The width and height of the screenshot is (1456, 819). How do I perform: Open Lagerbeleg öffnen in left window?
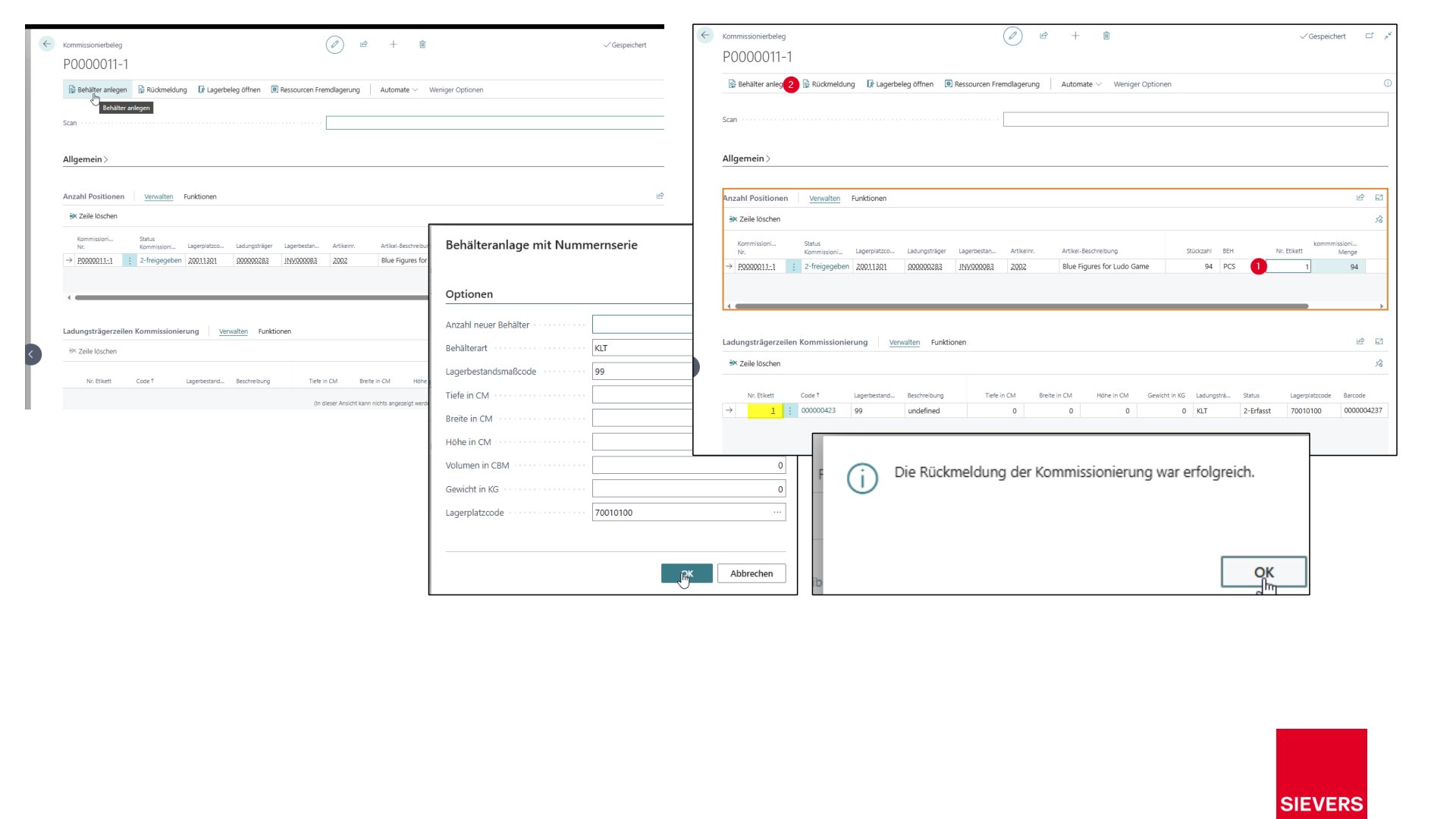[x=229, y=89]
